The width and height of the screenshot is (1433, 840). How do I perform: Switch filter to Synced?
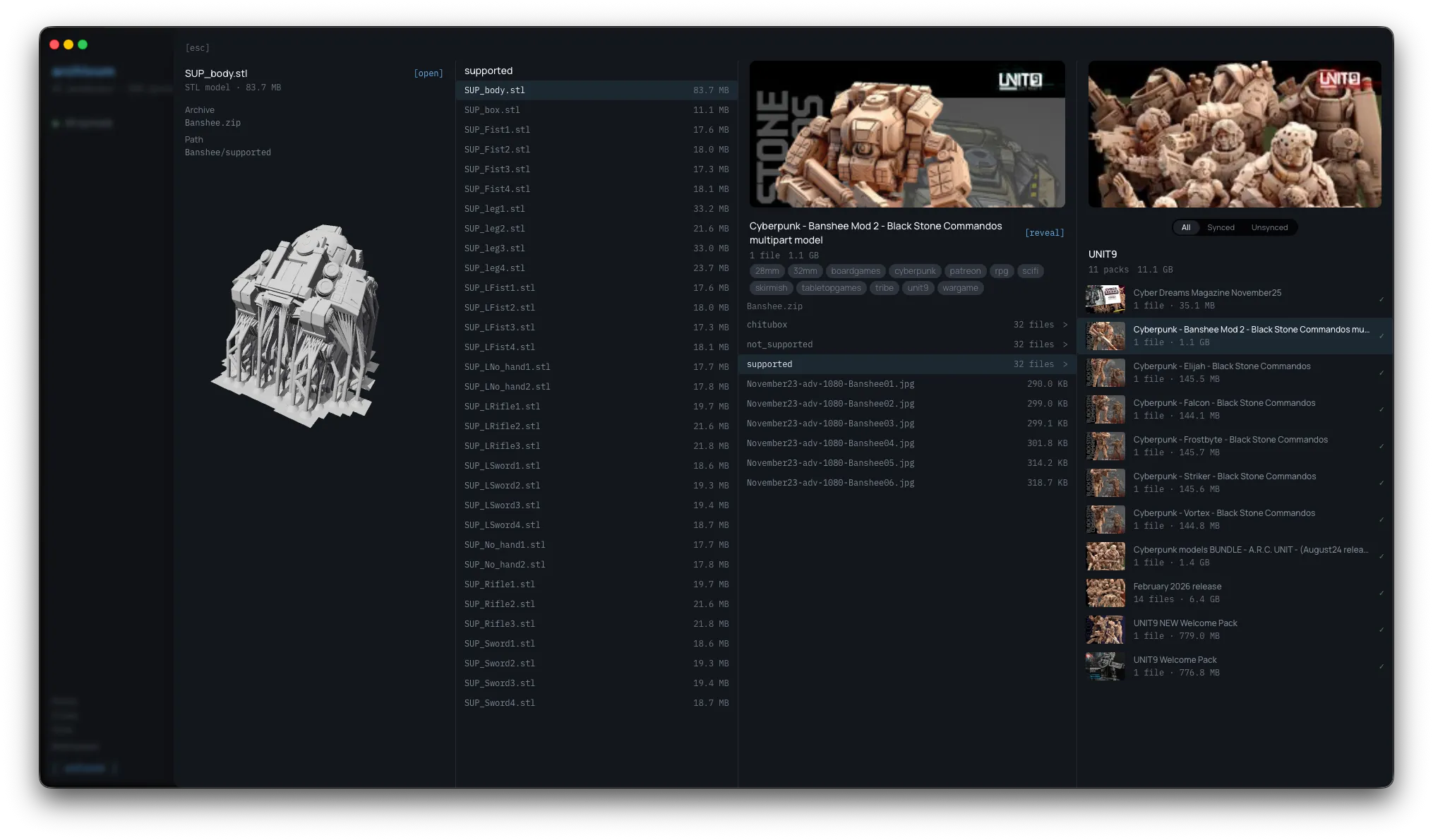pyautogui.click(x=1221, y=227)
